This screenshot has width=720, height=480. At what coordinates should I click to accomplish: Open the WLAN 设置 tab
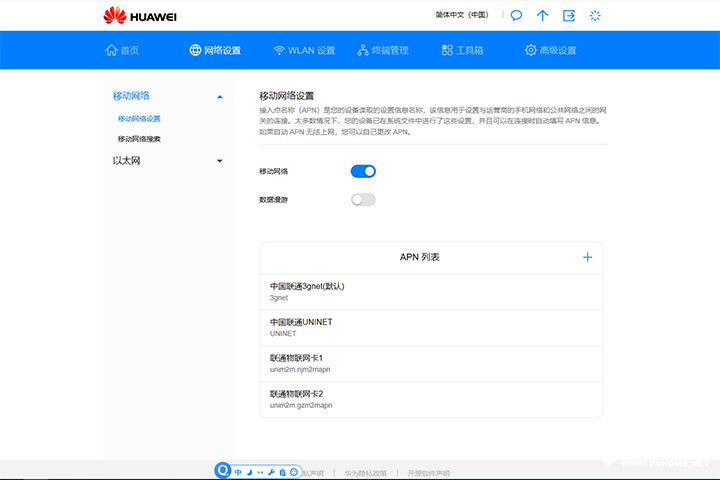tap(304, 50)
